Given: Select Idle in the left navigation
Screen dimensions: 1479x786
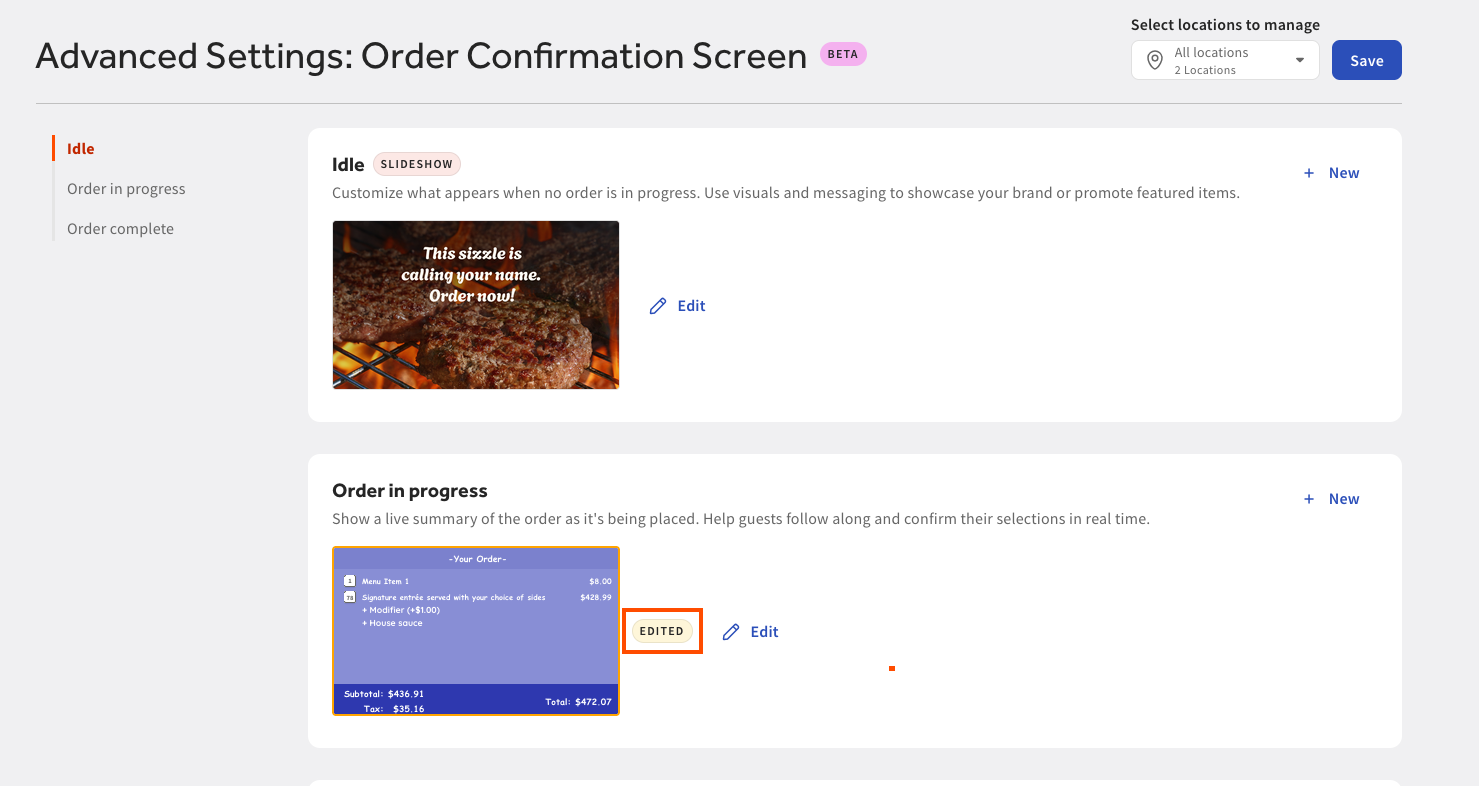Looking at the screenshot, I should click(81, 149).
